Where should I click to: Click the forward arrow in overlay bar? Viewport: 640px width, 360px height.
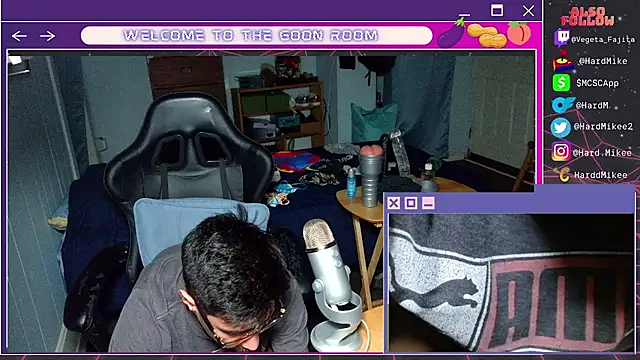click(47, 36)
